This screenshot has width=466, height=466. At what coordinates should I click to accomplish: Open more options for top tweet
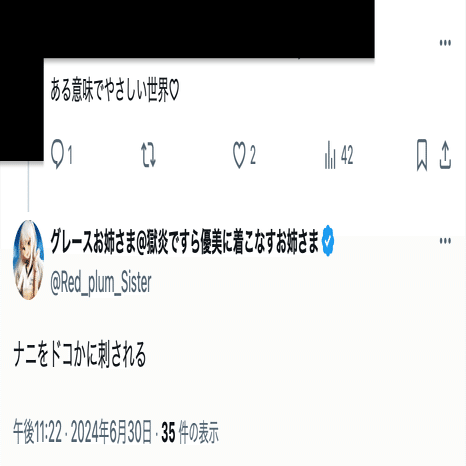(x=445, y=43)
